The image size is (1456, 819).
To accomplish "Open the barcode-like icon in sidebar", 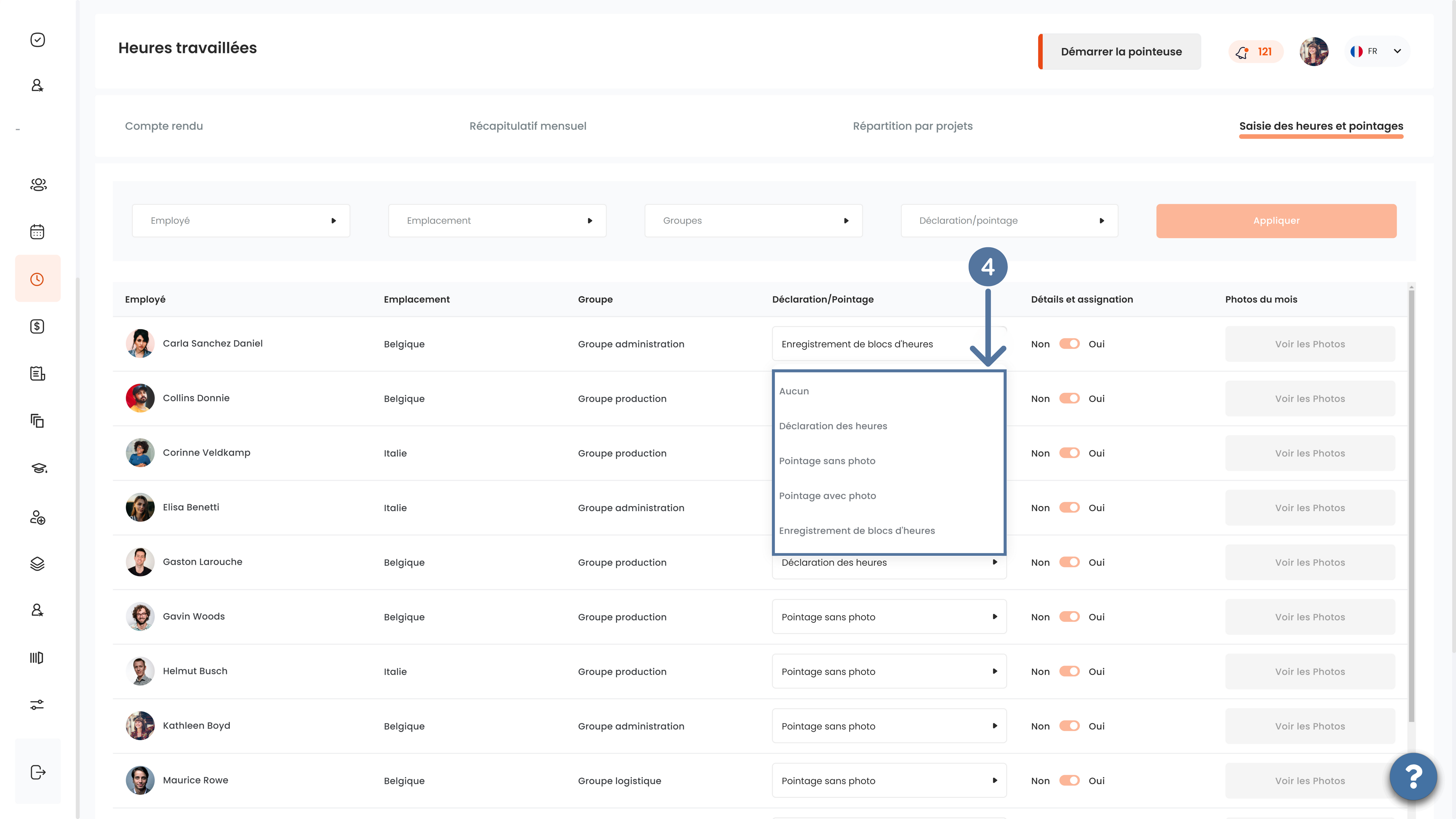I will click(x=37, y=657).
